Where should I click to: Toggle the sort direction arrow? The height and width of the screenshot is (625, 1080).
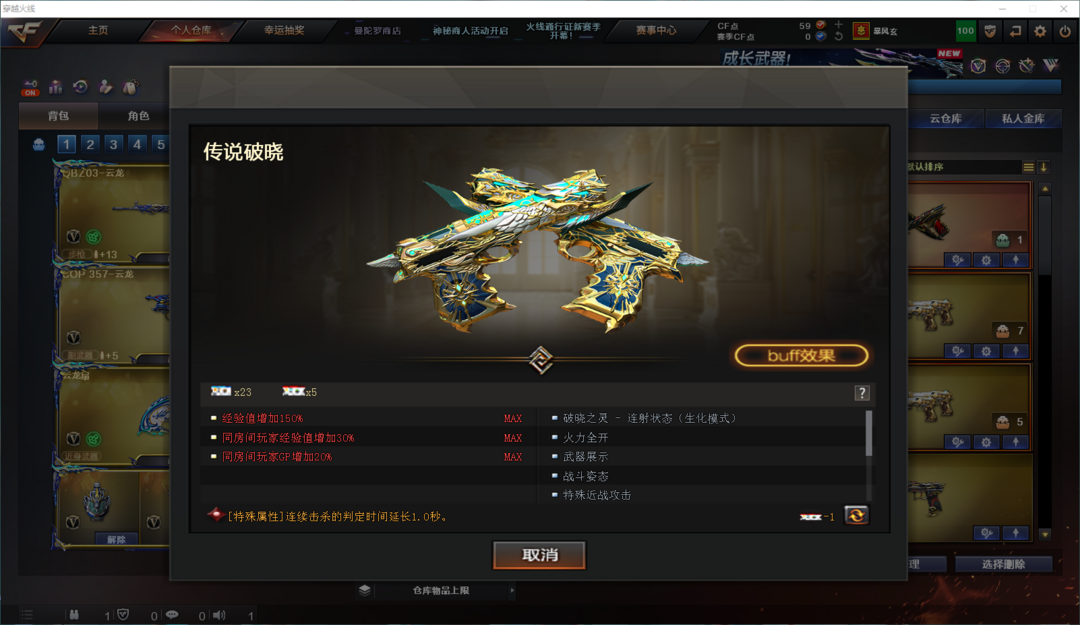click(1043, 167)
